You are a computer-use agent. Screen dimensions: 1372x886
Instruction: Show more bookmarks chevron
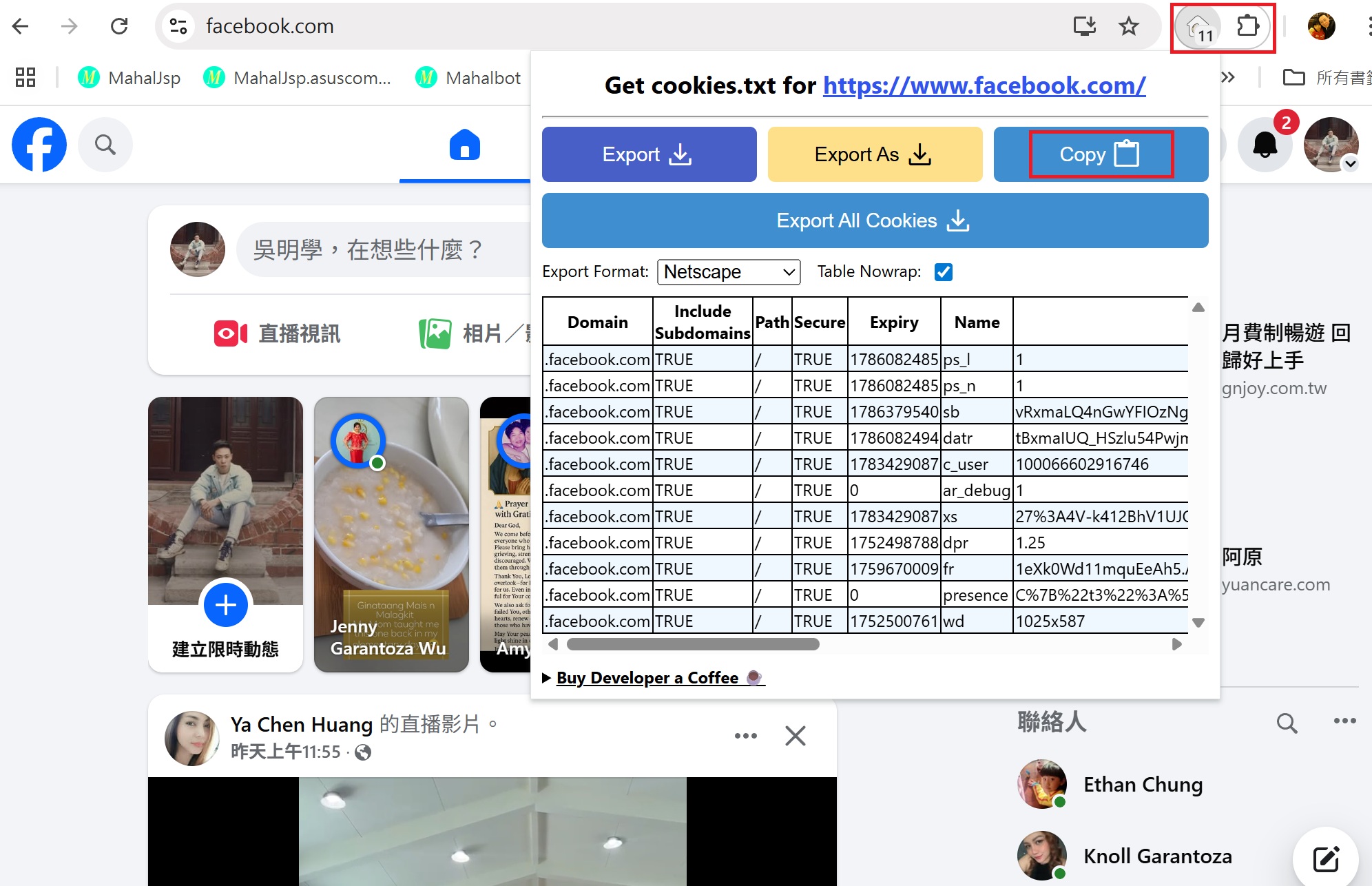(1228, 77)
